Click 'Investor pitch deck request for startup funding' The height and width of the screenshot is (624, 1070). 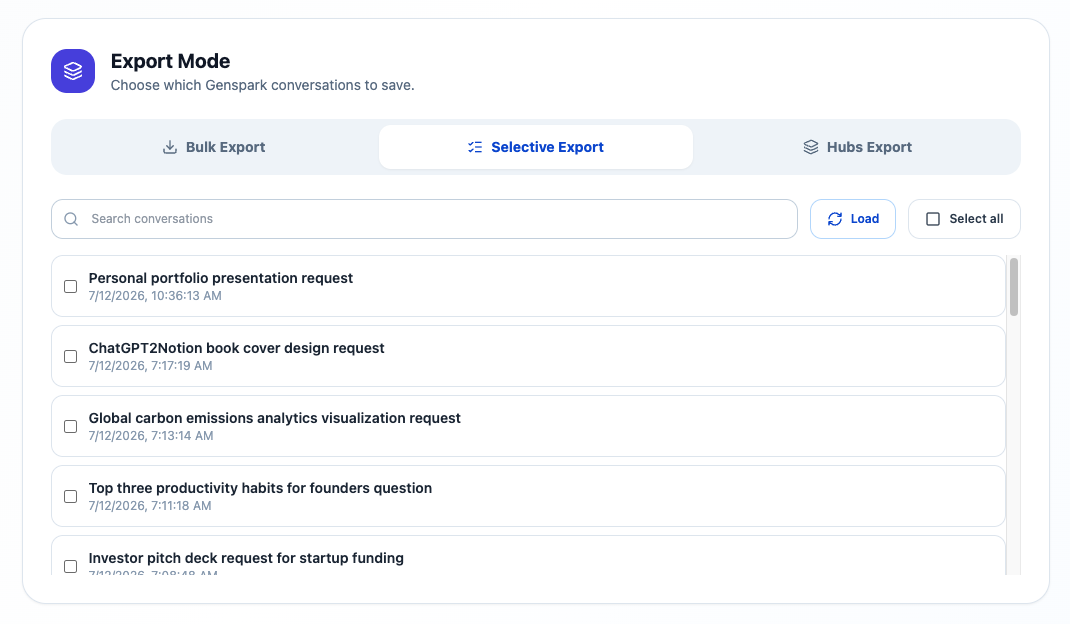[x=246, y=558]
